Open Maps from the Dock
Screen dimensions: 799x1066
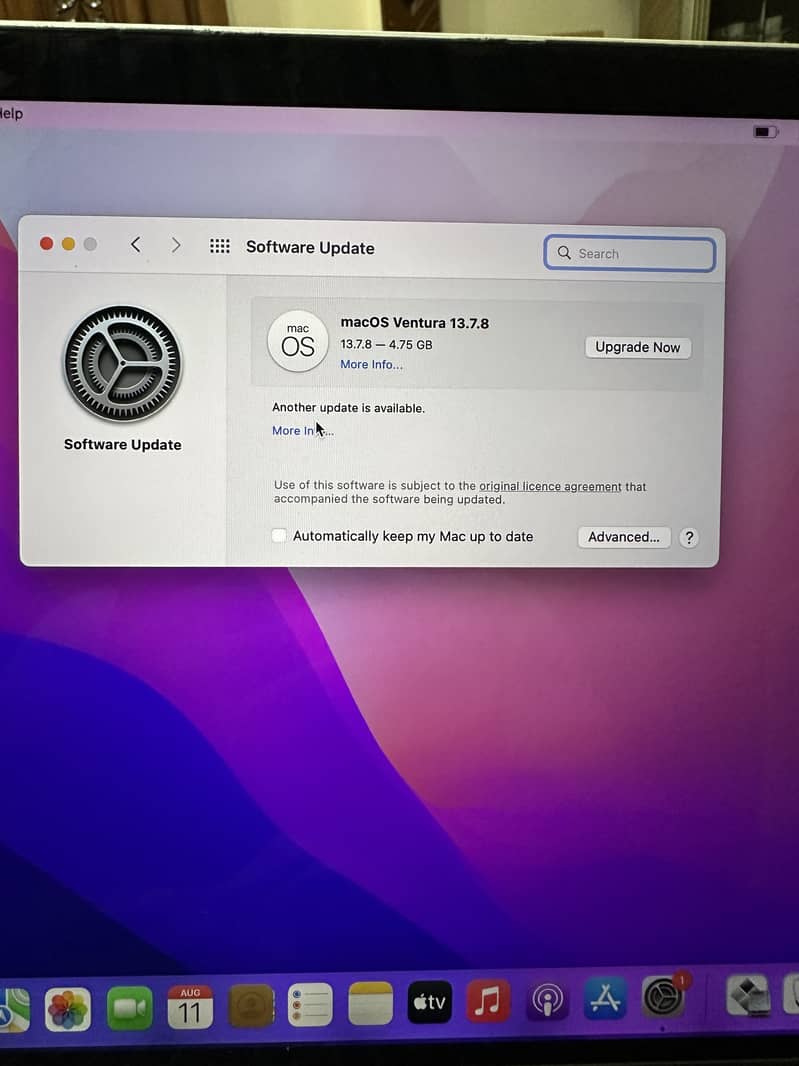pyautogui.click(x=14, y=1010)
